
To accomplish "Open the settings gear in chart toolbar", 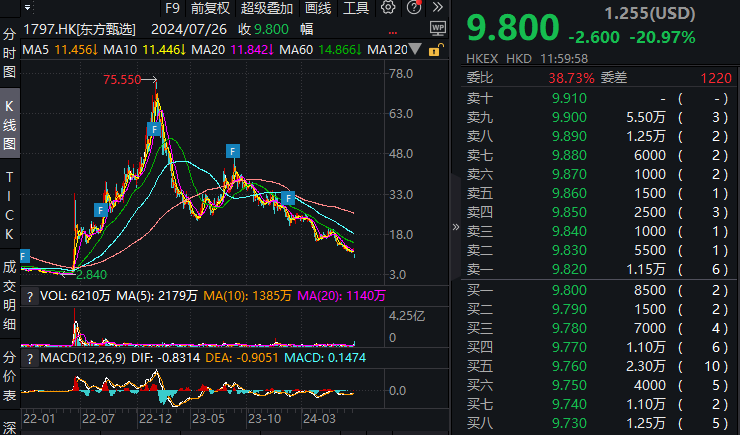I will click(388, 8).
